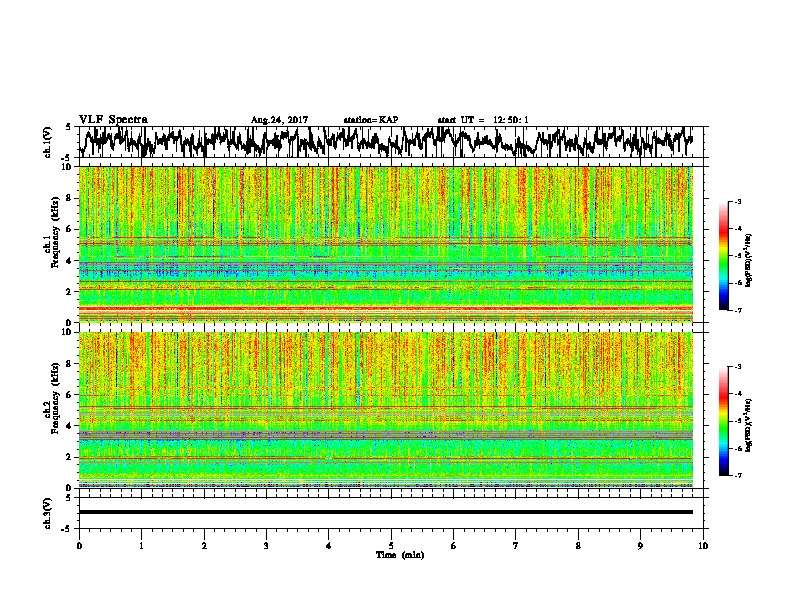Click the ch.2 "Frequency (kHz)" axis label
The height and width of the screenshot is (612, 792).
pyautogui.click(x=55, y=398)
